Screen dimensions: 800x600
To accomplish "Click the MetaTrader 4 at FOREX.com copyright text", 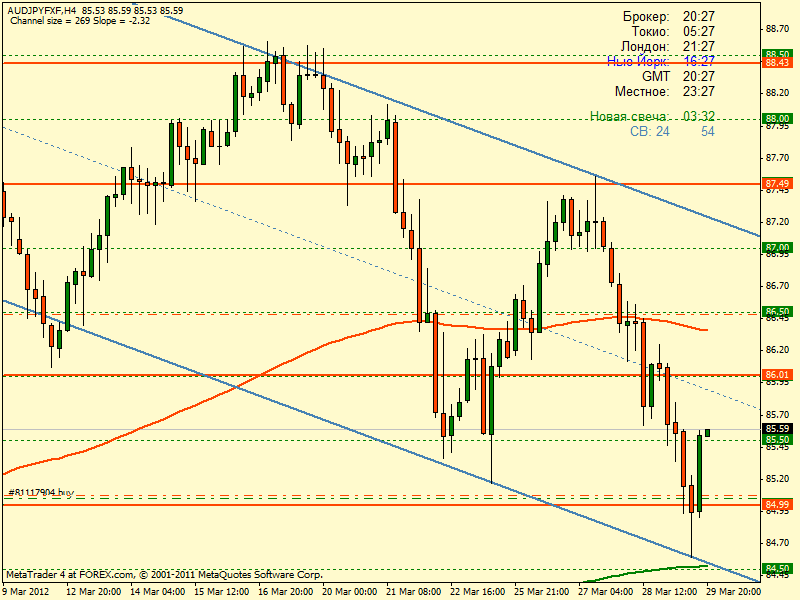I will (164, 574).
